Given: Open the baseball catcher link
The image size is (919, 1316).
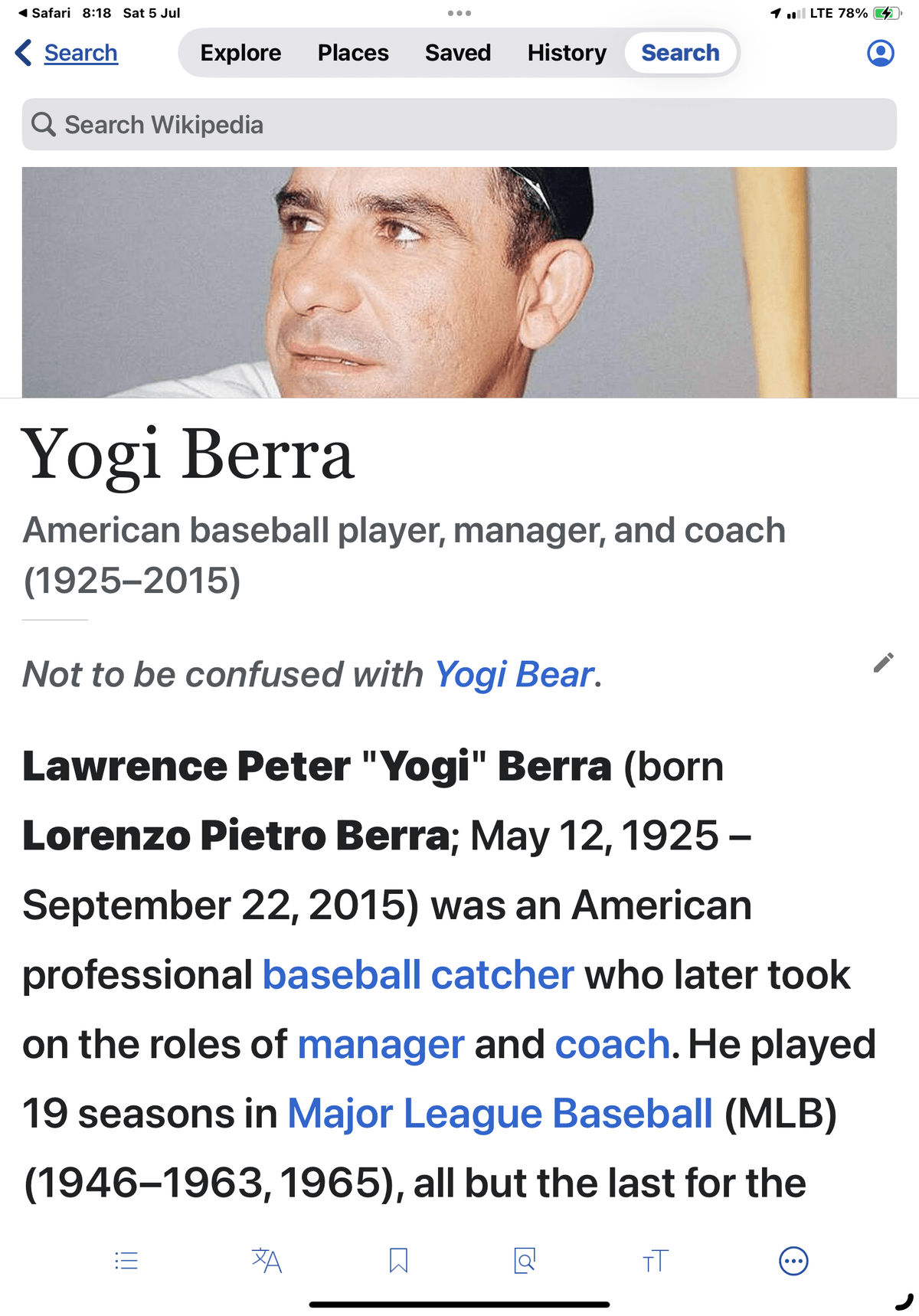Looking at the screenshot, I should (418, 975).
